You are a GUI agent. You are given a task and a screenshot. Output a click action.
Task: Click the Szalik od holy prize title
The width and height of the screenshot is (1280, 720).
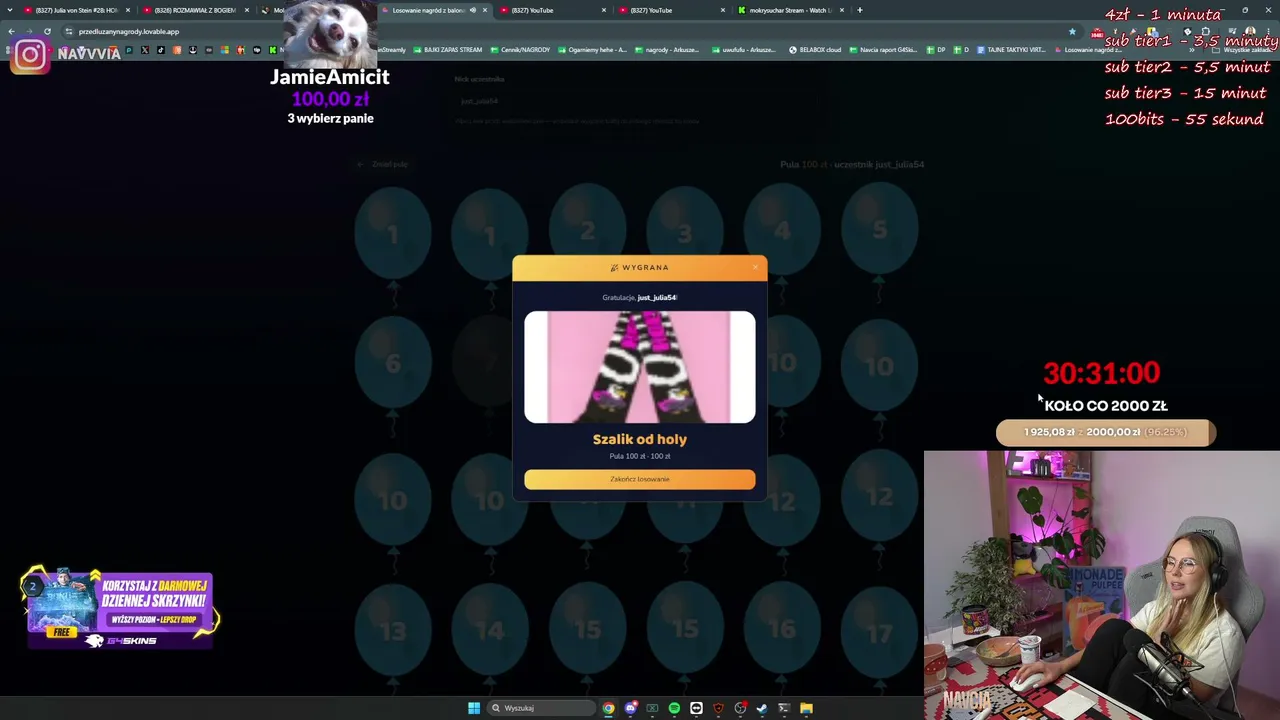tap(640, 439)
